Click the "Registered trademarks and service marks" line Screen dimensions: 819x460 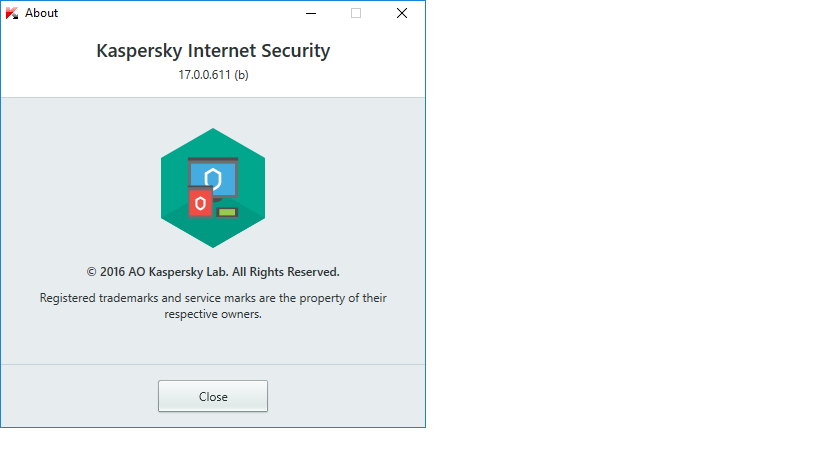click(x=213, y=298)
